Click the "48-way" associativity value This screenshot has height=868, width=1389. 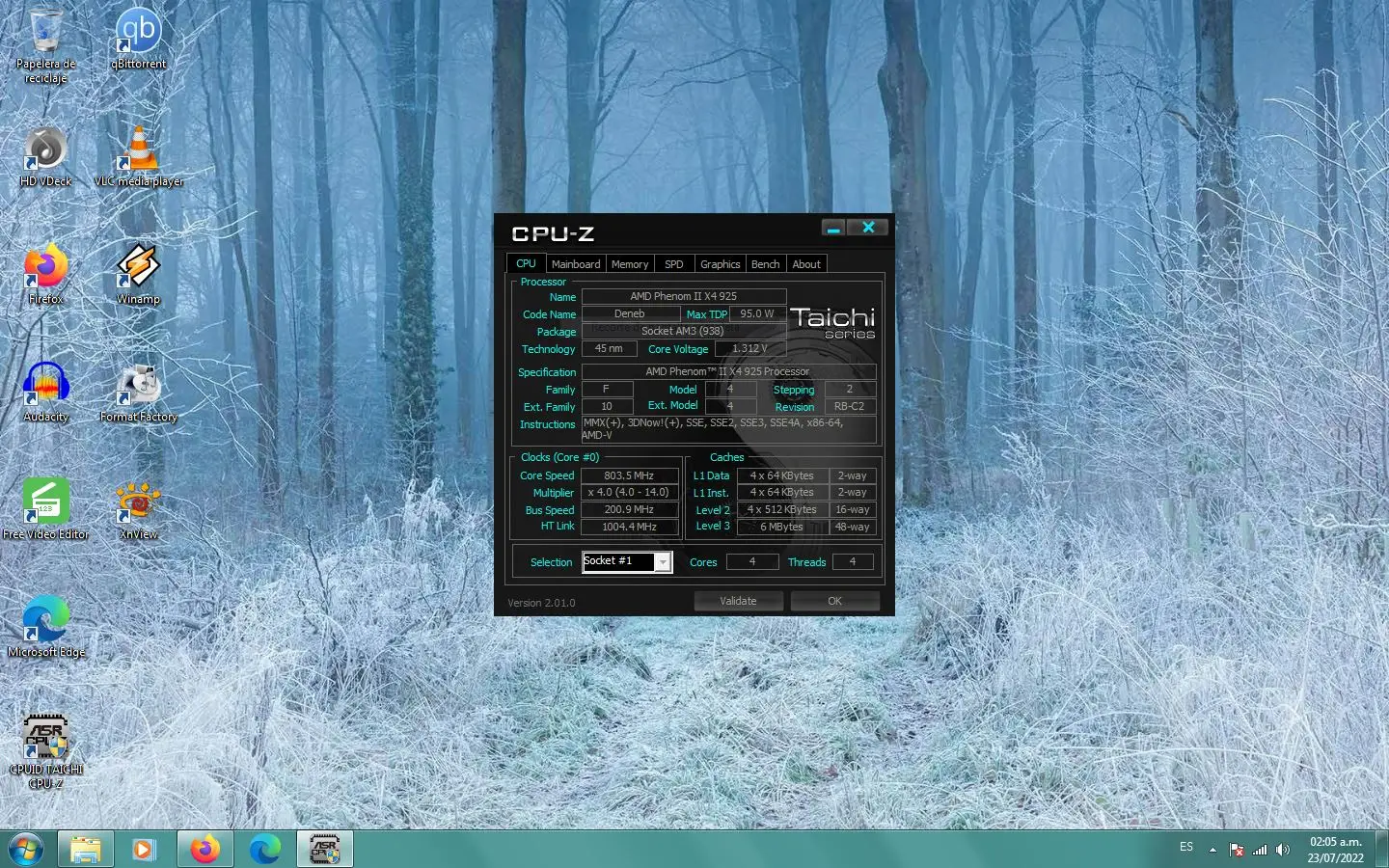pyautogui.click(x=853, y=527)
